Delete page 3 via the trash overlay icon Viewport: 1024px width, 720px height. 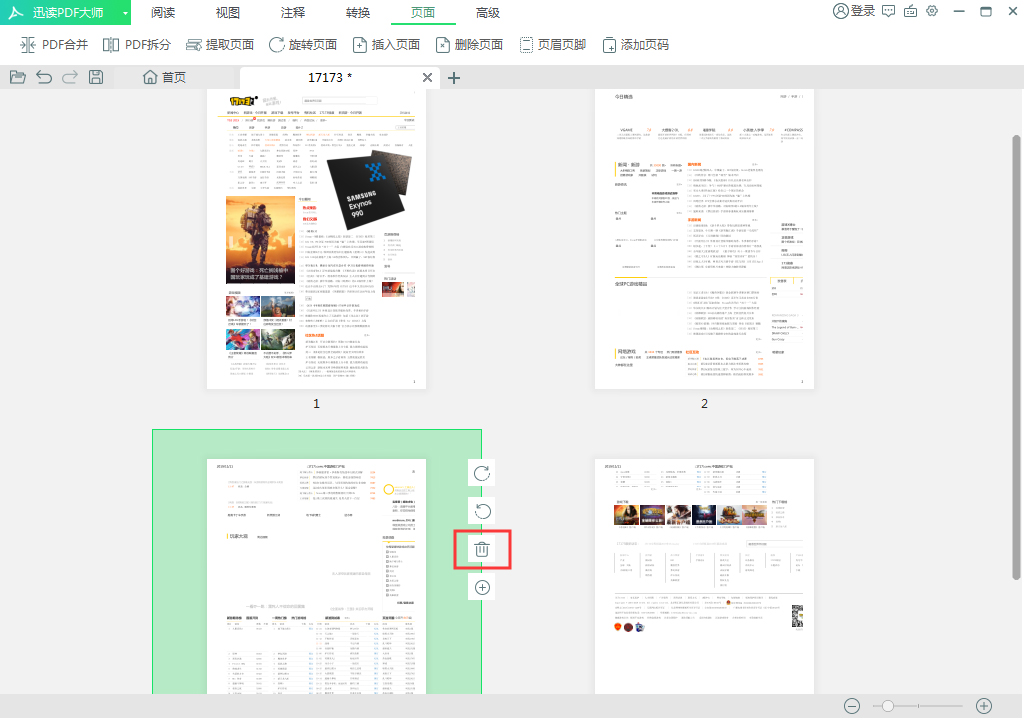481,549
